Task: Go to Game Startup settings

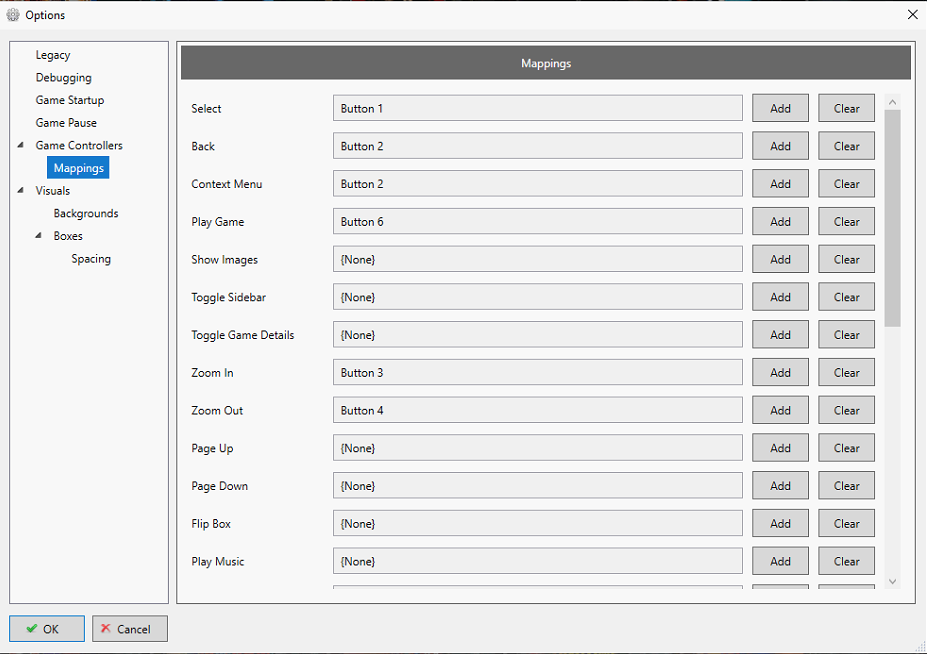Action: pos(69,100)
